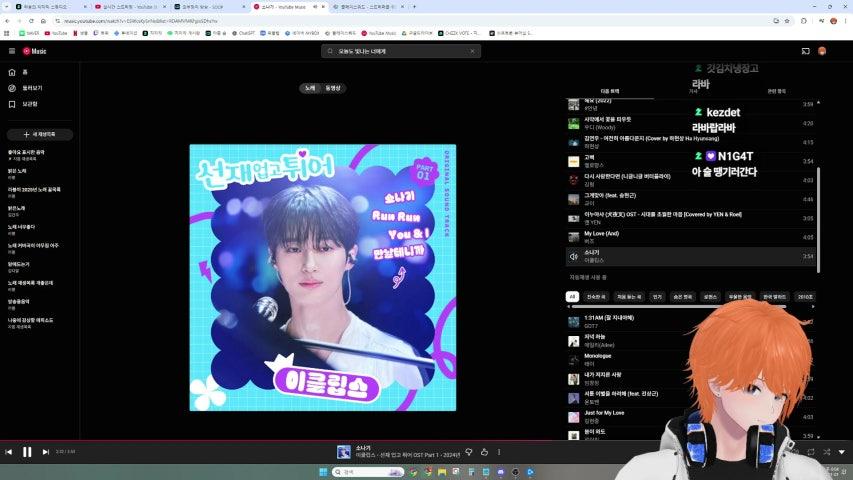Switch to the YouTube streaming browser tab
This screenshot has width=853, height=480.
(x=129, y=7)
